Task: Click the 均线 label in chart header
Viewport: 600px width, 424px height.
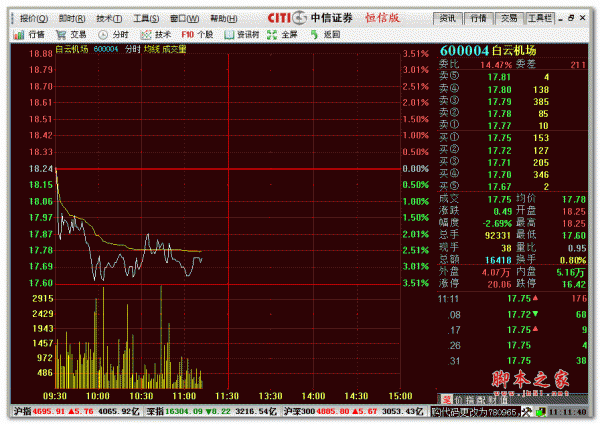Action: (152, 49)
